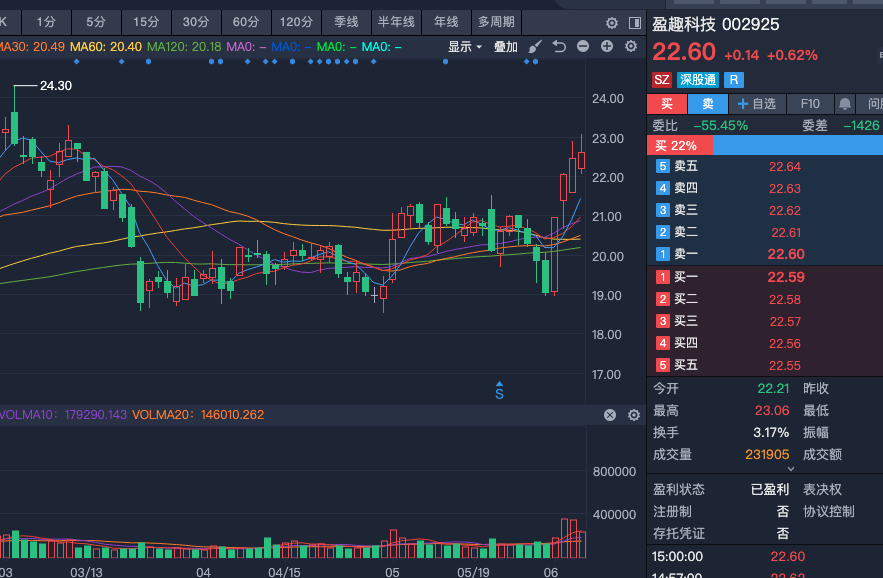Click the R margin tag
The height and width of the screenshot is (578, 883).
click(x=733, y=79)
